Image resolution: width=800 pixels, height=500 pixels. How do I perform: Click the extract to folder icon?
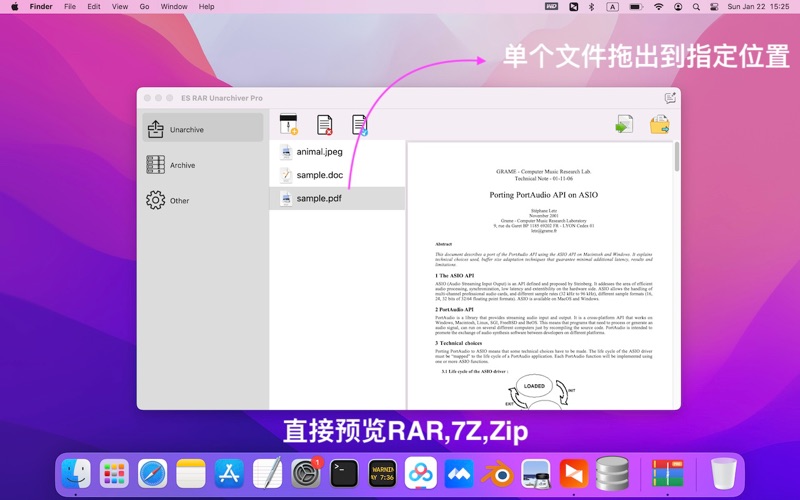(x=659, y=124)
